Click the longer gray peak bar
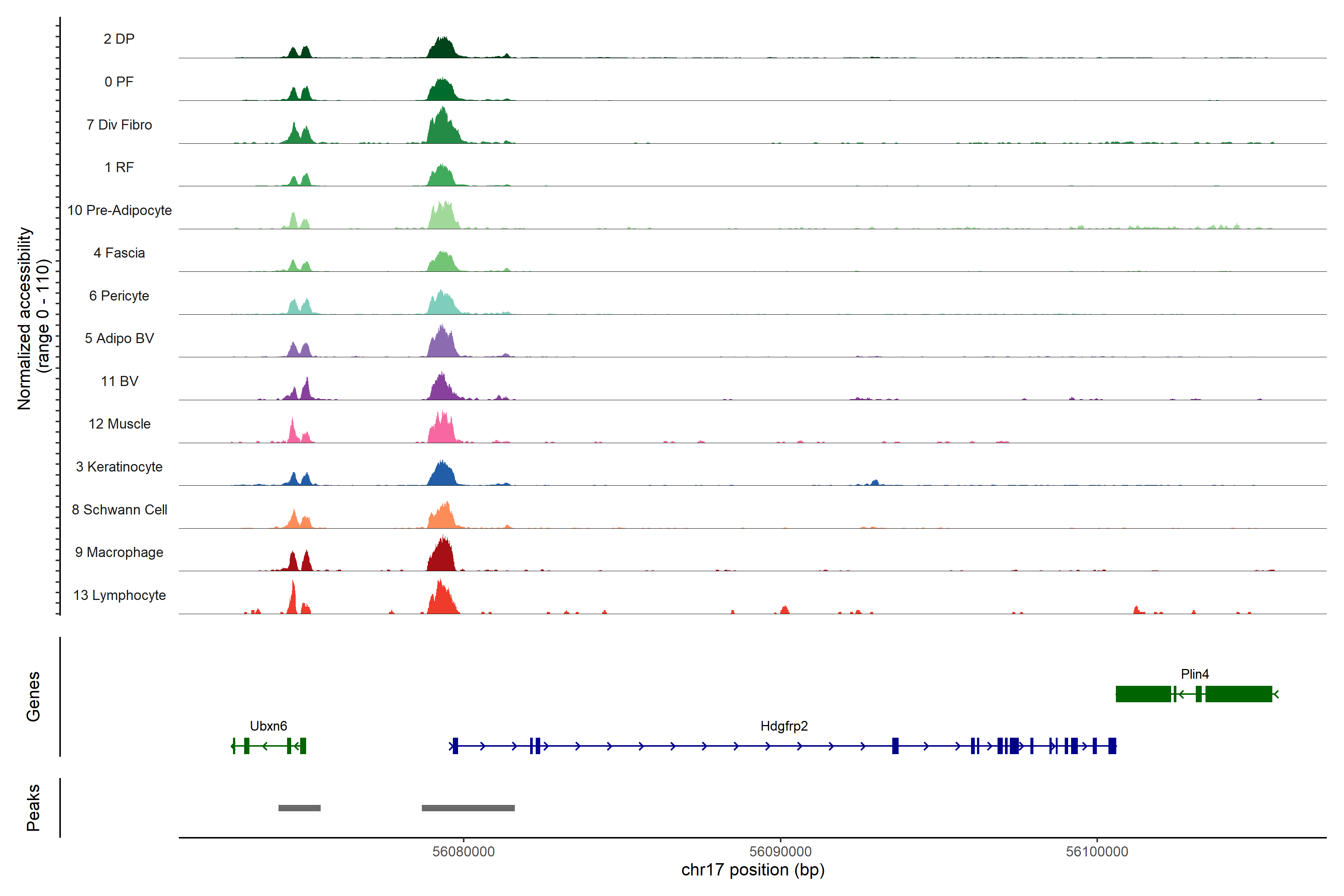1344x896 pixels. click(x=468, y=808)
